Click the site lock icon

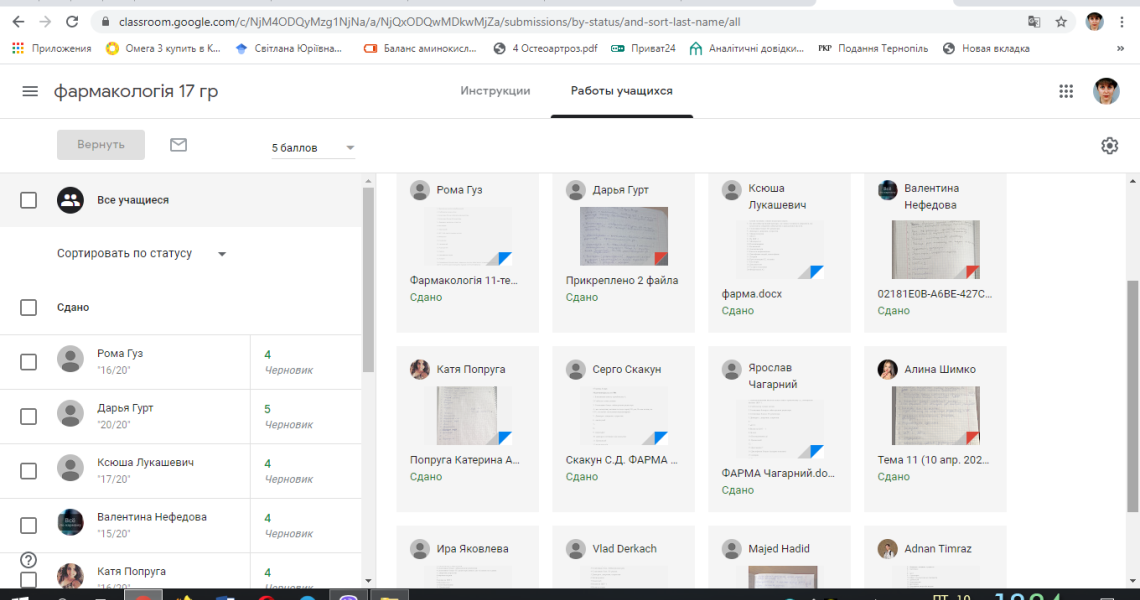pyautogui.click(x=105, y=22)
